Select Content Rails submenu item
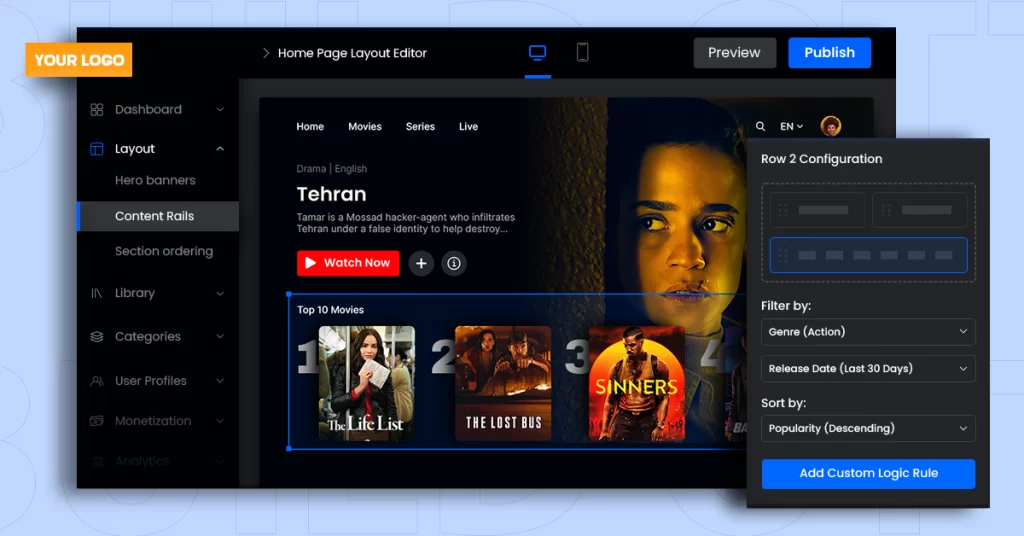Viewport: 1024px width, 536px height. (158, 216)
